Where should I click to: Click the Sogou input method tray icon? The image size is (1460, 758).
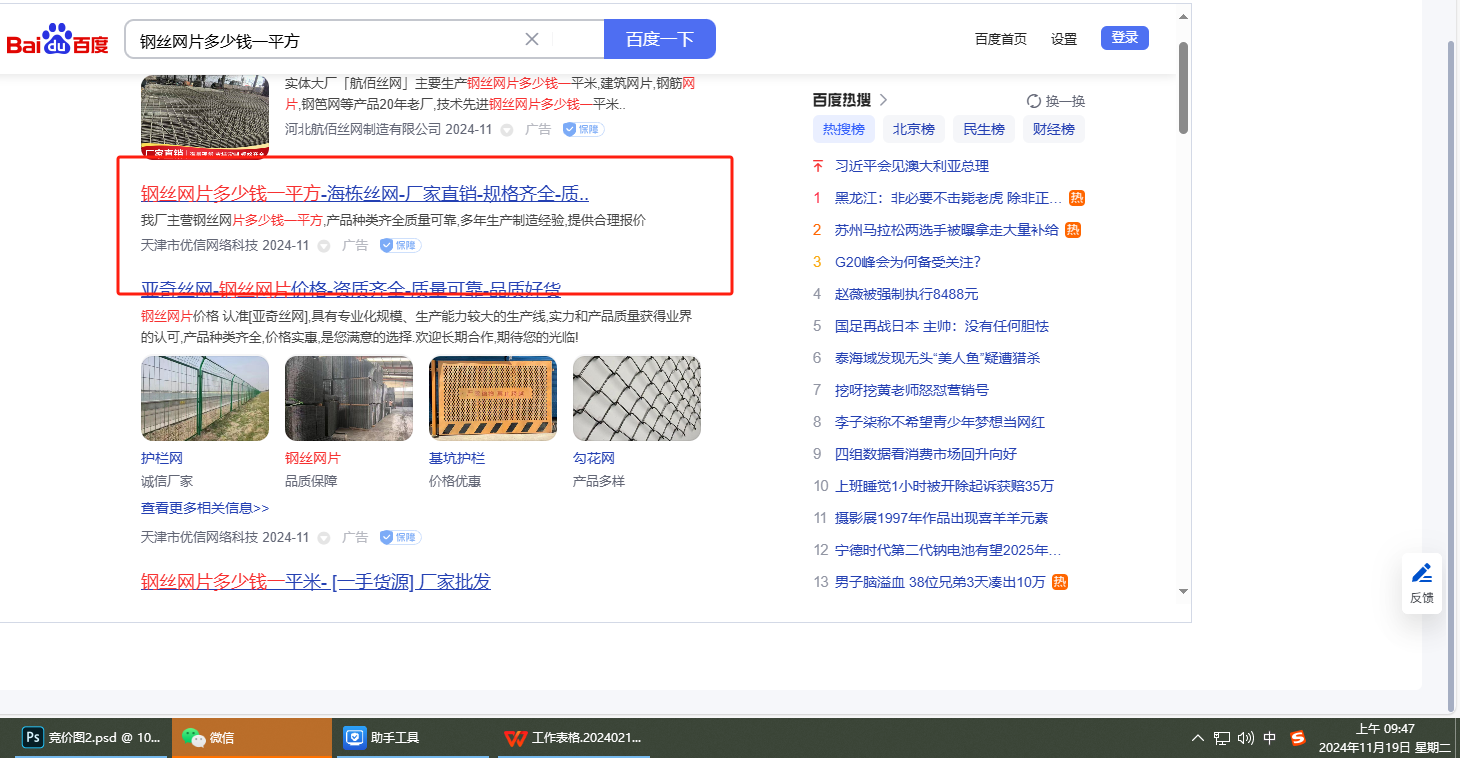[x=1298, y=738]
